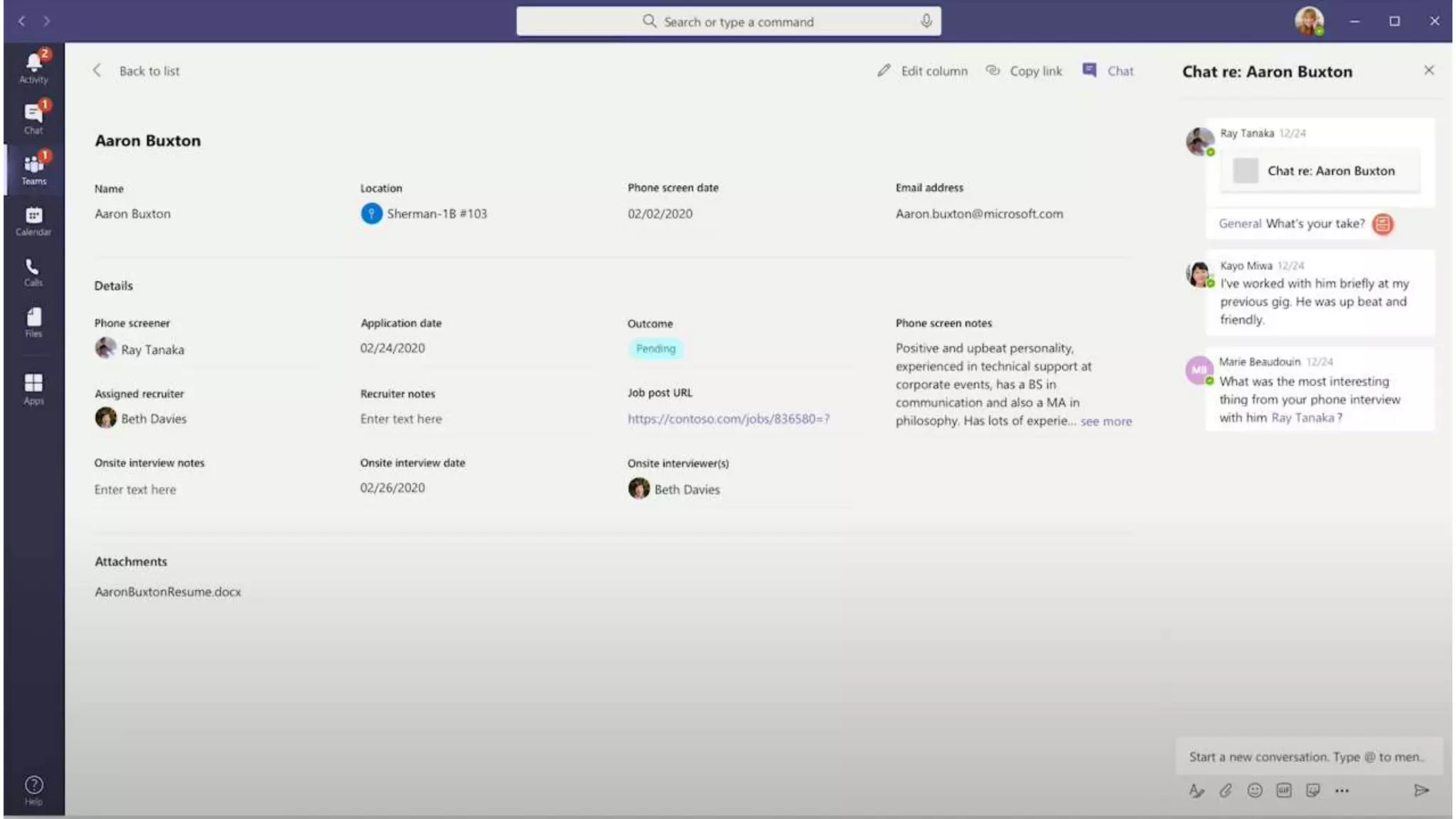Click the Pending outcome pill
The image size is (1456, 819).
pyautogui.click(x=655, y=348)
